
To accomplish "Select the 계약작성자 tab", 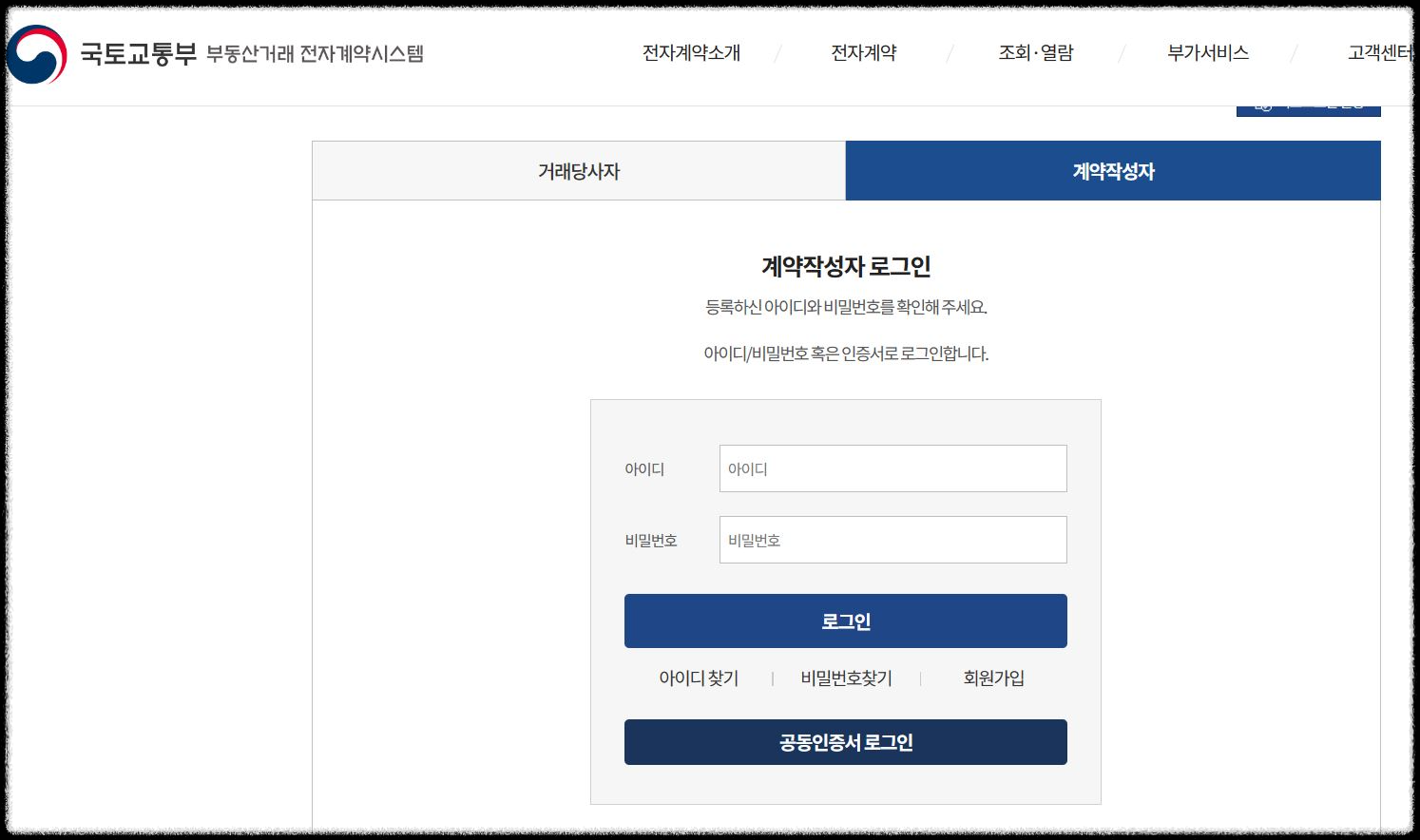I will tap(1112, 170).
